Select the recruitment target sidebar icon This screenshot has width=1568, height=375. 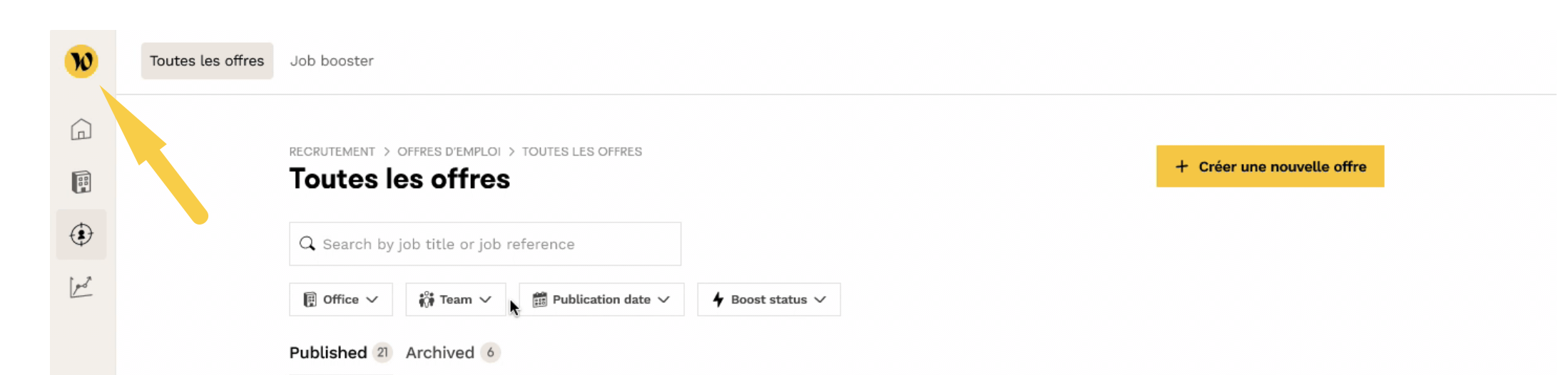81,235
